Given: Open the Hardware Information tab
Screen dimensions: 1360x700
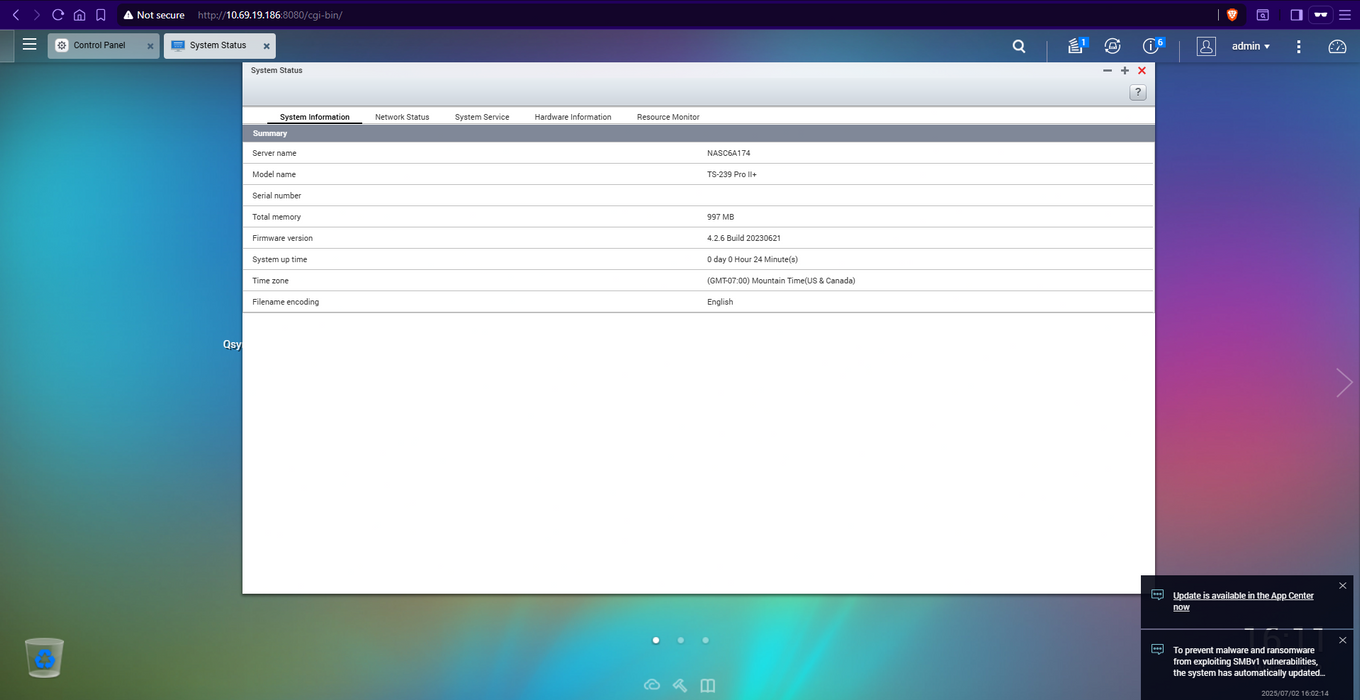Looking at the screenshot, I should point(573,117).
